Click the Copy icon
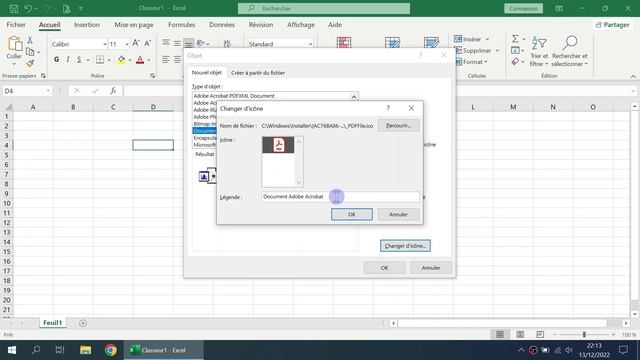Image resolution: width=640 pixels, height=360 pixels. [x=30, y=52]
